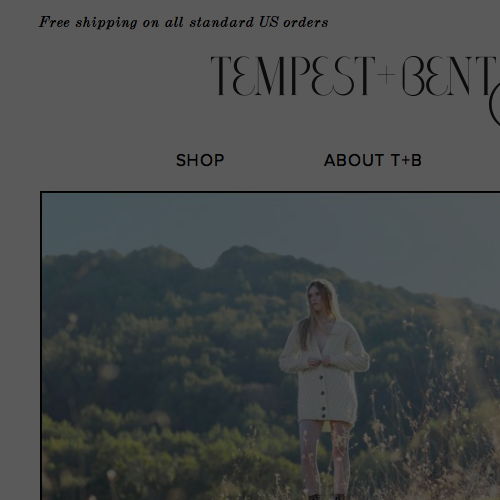Viewport: 500px width, 500px height.
Task: Click the sky area of the hero image
Action: point(270,220)
